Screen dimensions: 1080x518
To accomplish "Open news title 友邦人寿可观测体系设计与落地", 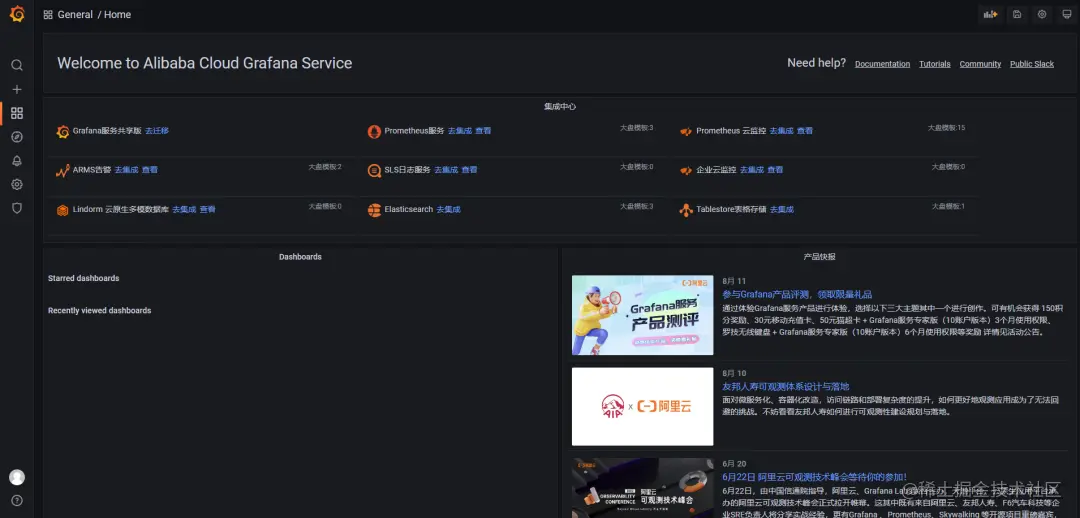I will coord(786,386).
